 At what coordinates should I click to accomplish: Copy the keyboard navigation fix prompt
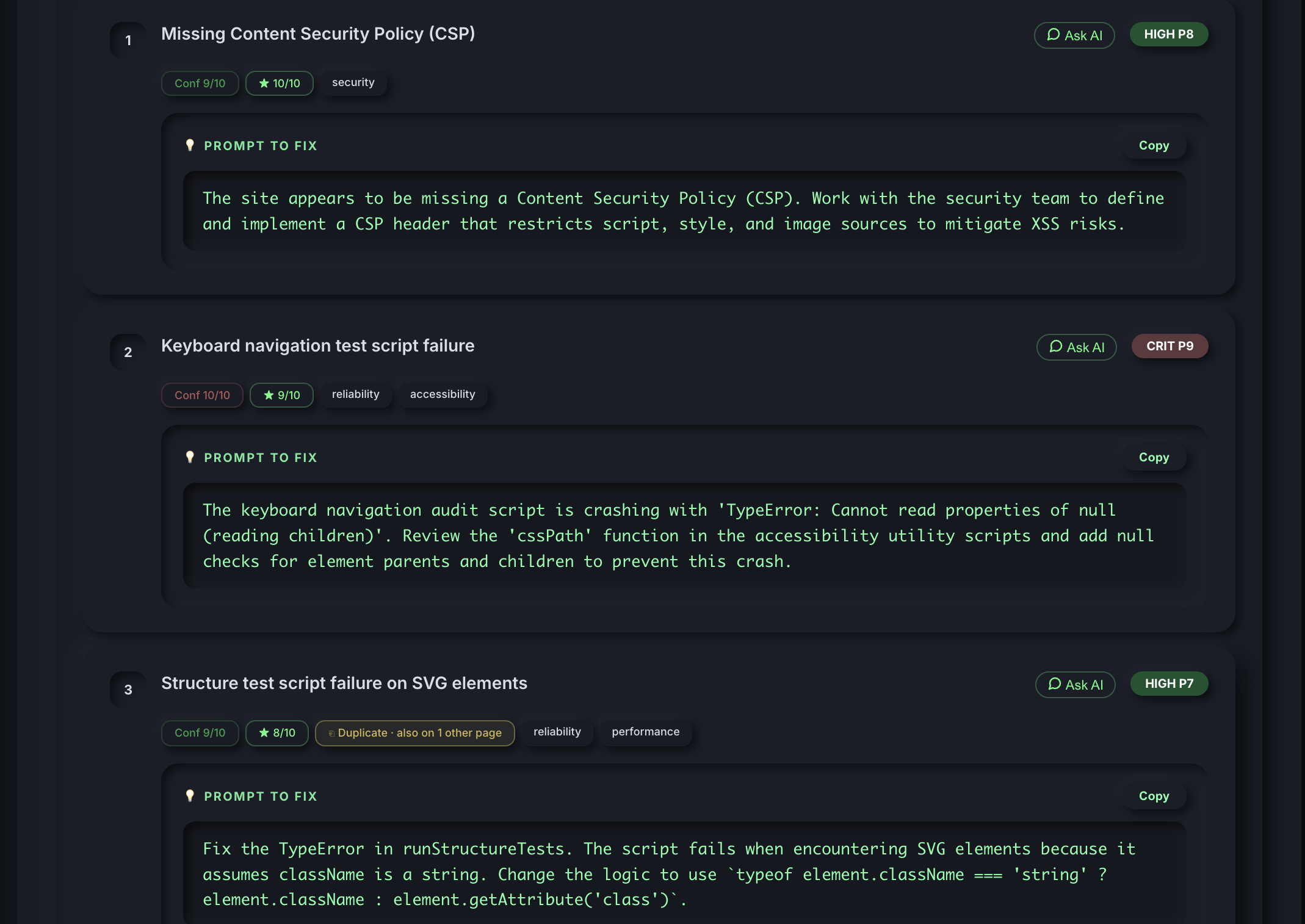[1154, 457]
